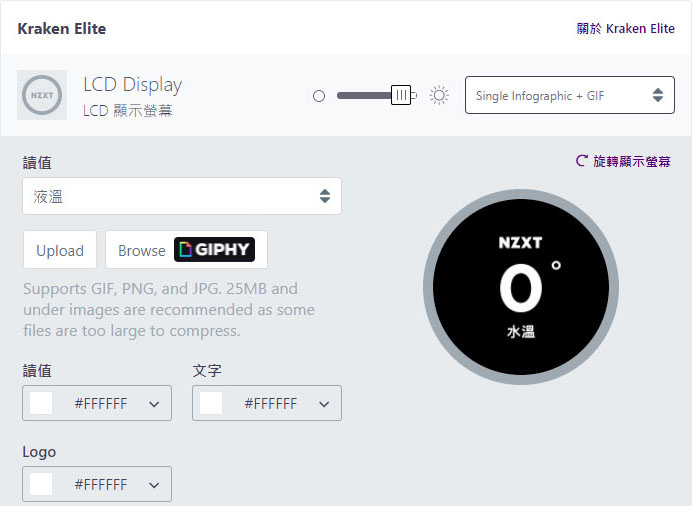Click the white swatch under 文字 color
692x506 pixels.
click(211, 403)
